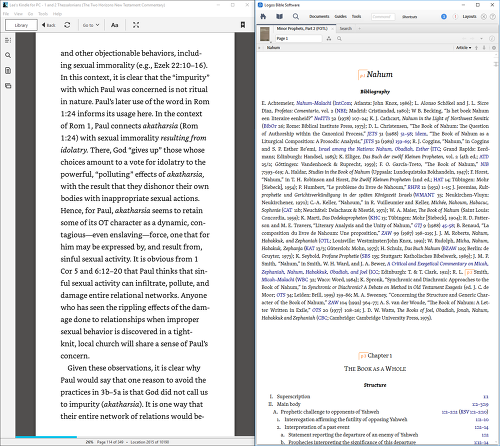500x446 pixels.
Task: Open Kindle search in book sidebar icon
Action: point(8,55)
